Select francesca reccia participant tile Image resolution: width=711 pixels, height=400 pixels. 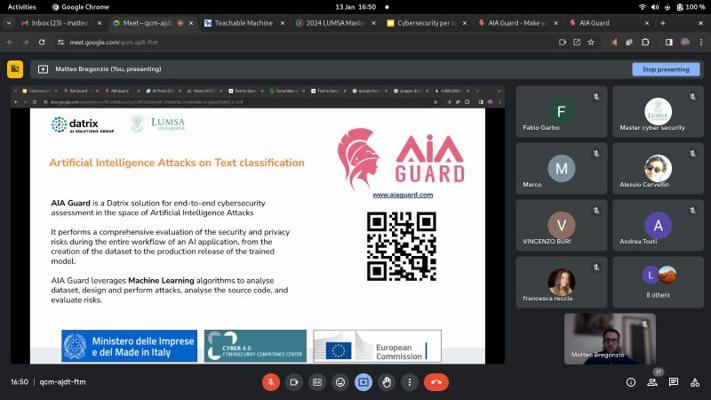click(561, 282)
